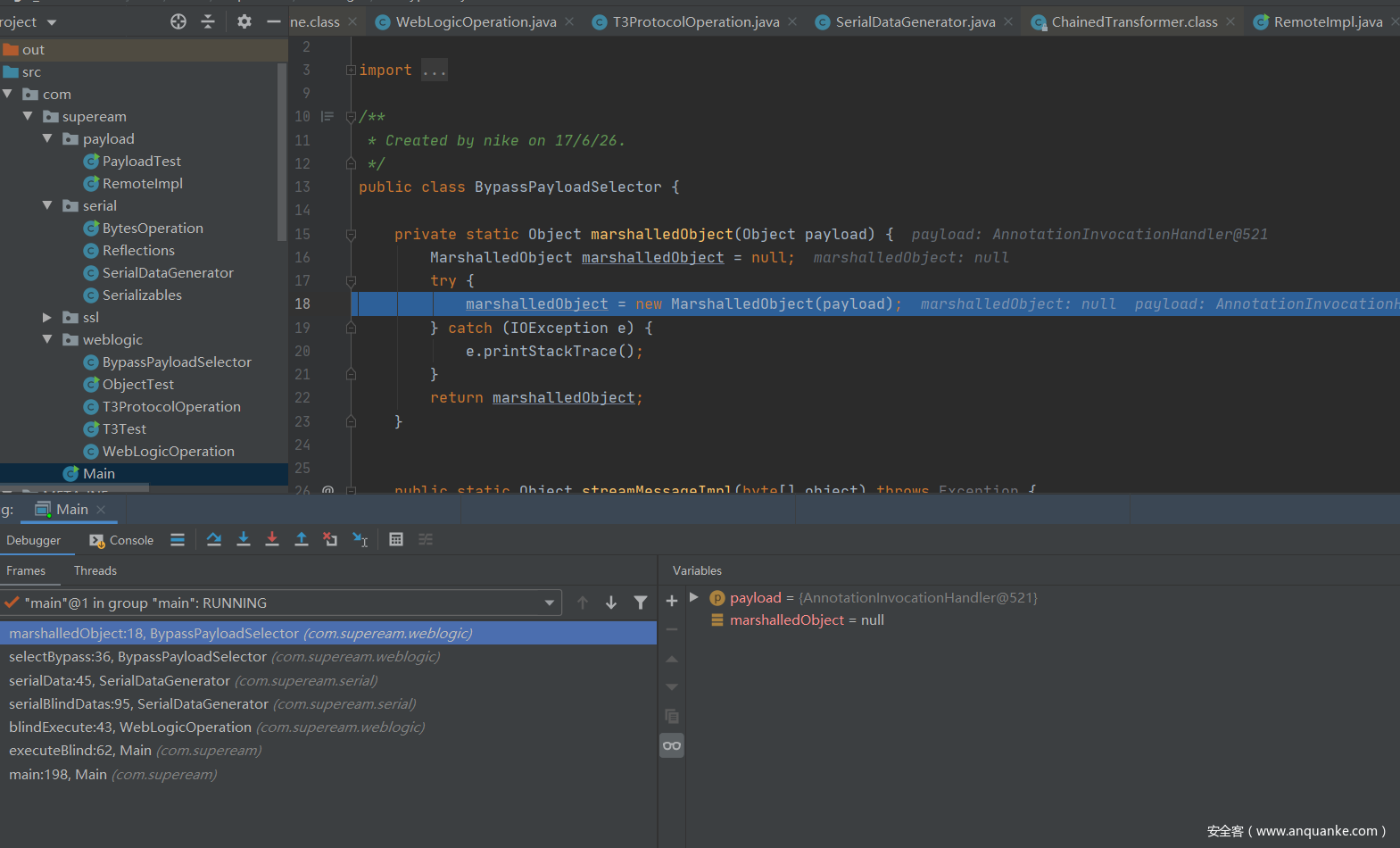This screenshot has height=848, width=1400.
Task: Click the Step Out debugger icon
Action: [302, 539]
